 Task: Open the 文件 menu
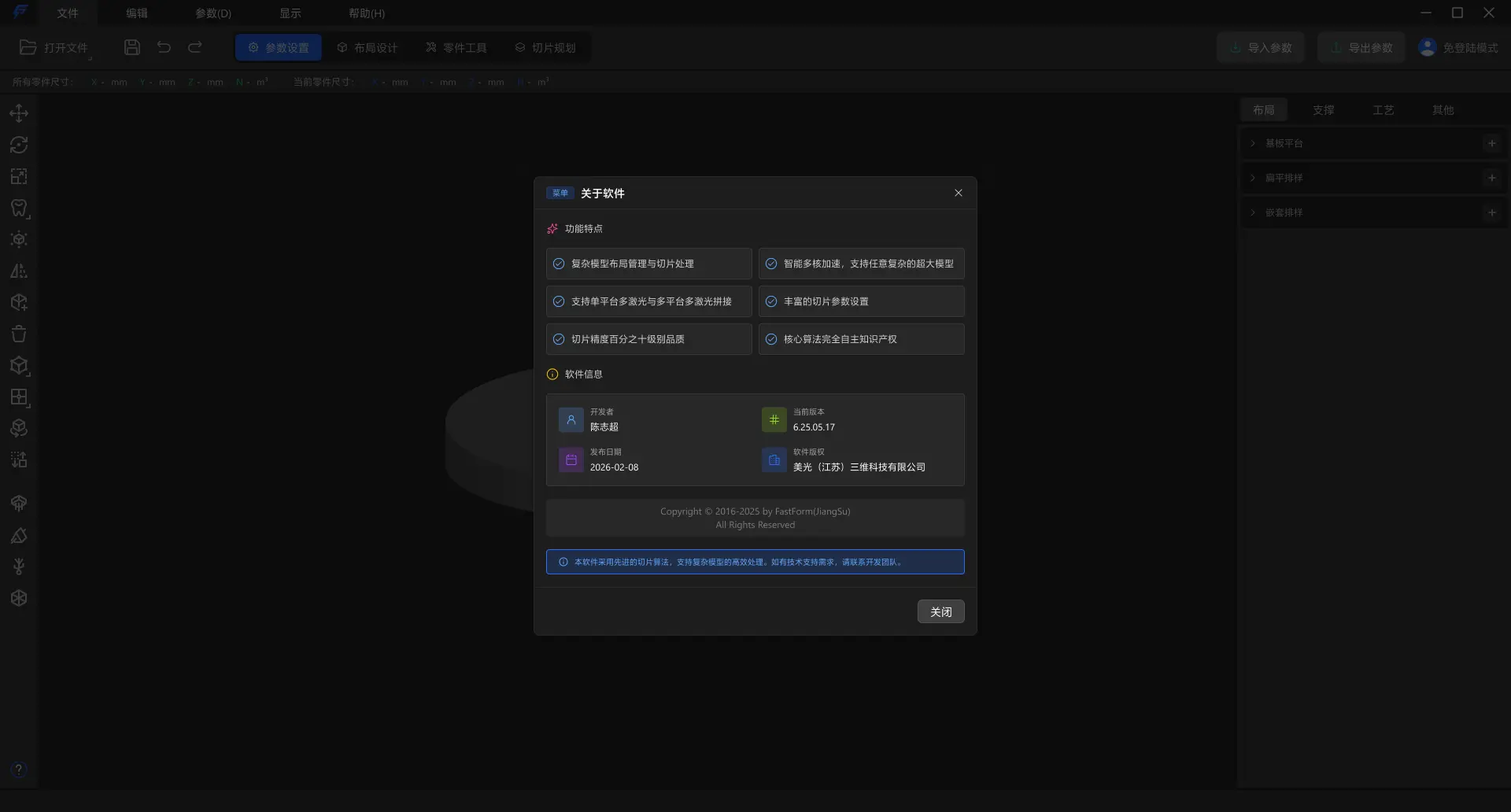[68, 13]
